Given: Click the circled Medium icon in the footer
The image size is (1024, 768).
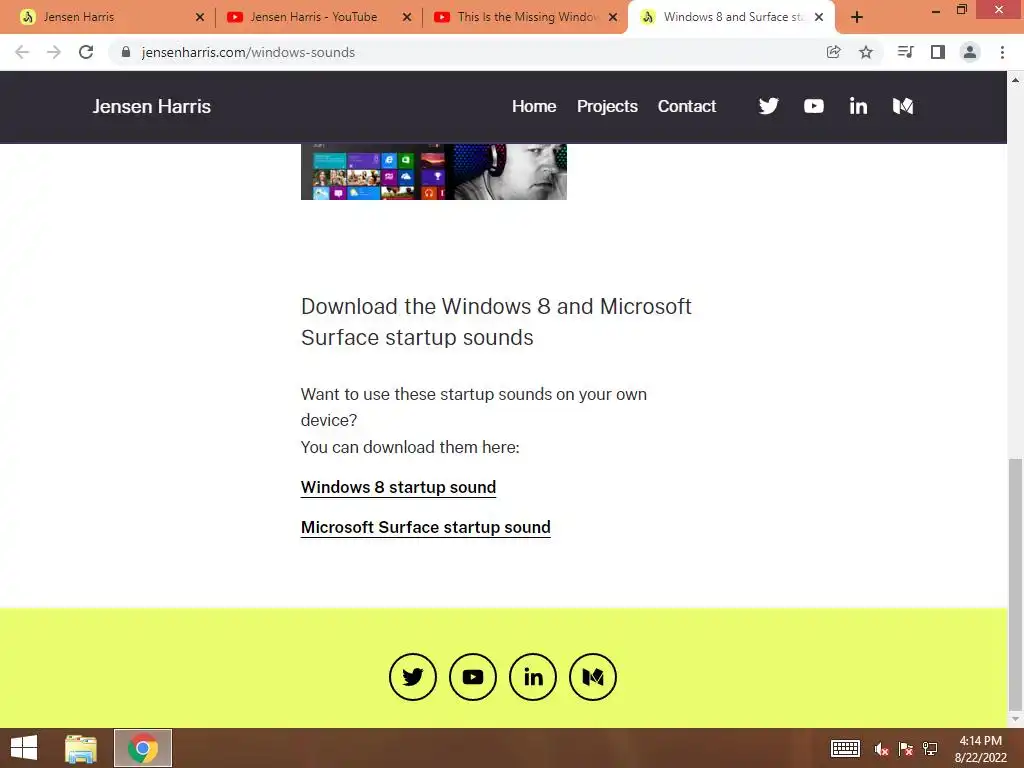Looking at the screenshot, I should (x=593, y=677).
